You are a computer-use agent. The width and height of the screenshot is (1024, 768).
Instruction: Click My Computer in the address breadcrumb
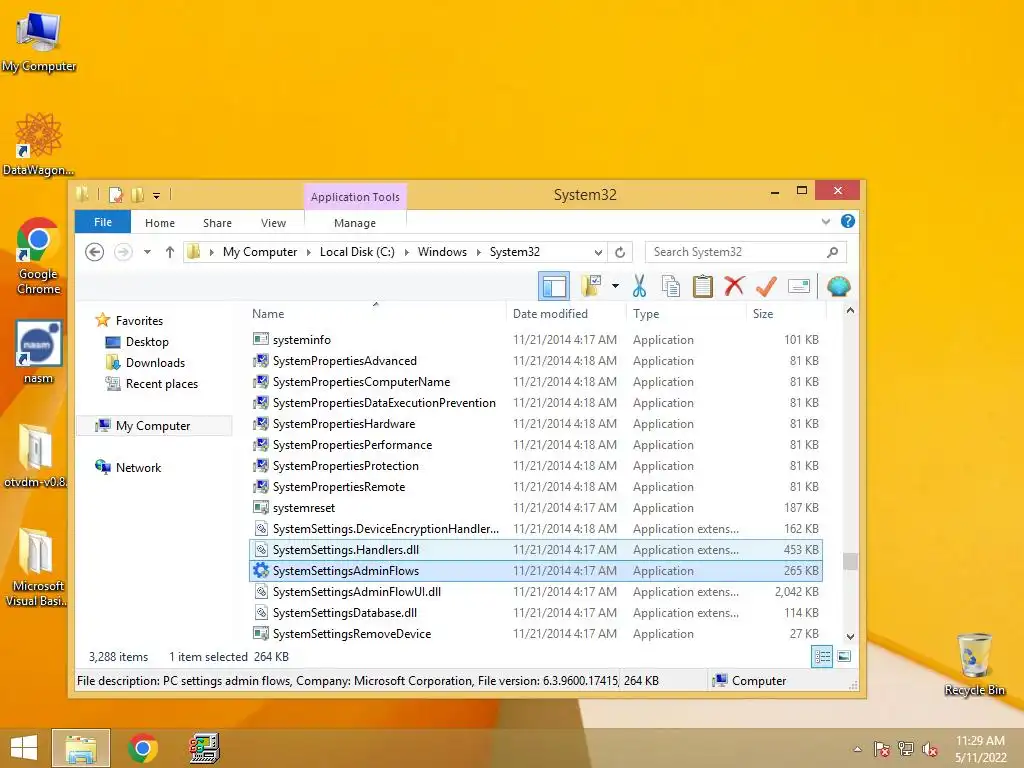click(x=260, y=252)
